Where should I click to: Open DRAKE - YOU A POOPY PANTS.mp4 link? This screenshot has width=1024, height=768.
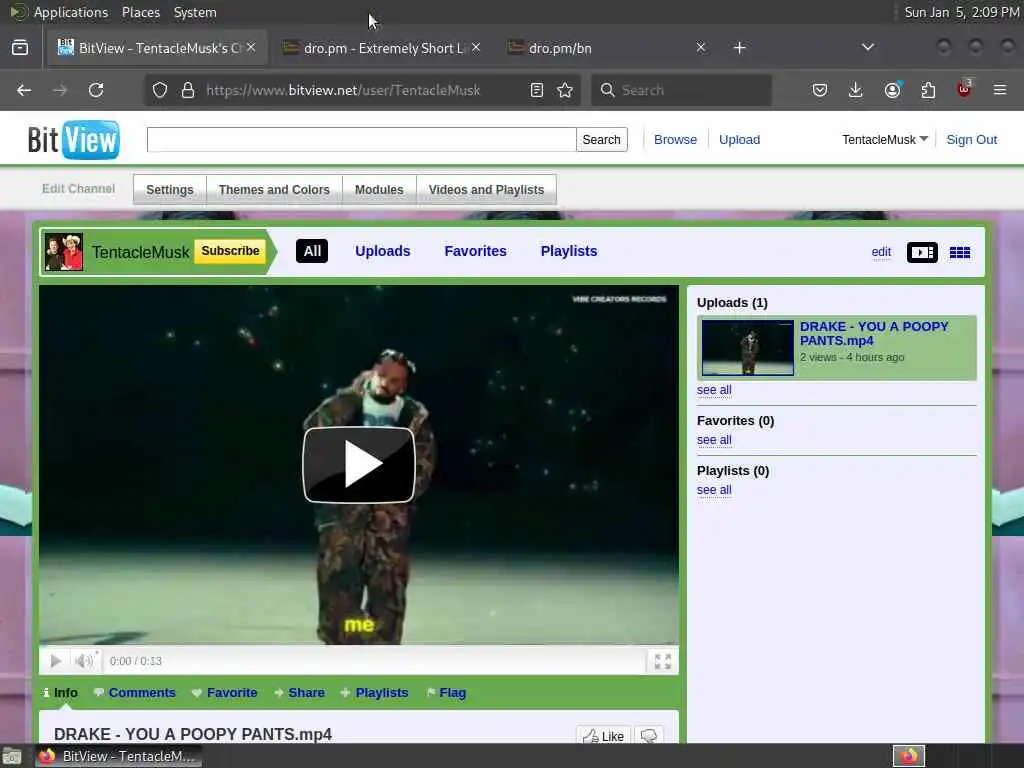874,334
